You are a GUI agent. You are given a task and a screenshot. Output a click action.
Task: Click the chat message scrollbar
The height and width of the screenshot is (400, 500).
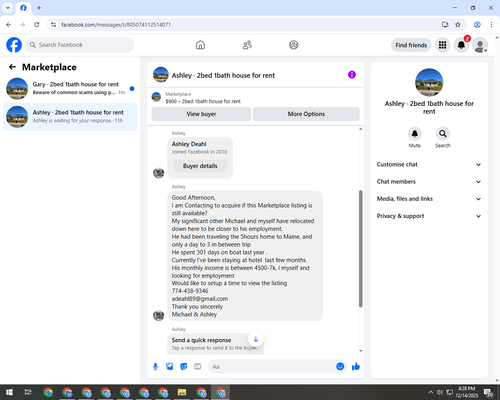pos(360,249)
